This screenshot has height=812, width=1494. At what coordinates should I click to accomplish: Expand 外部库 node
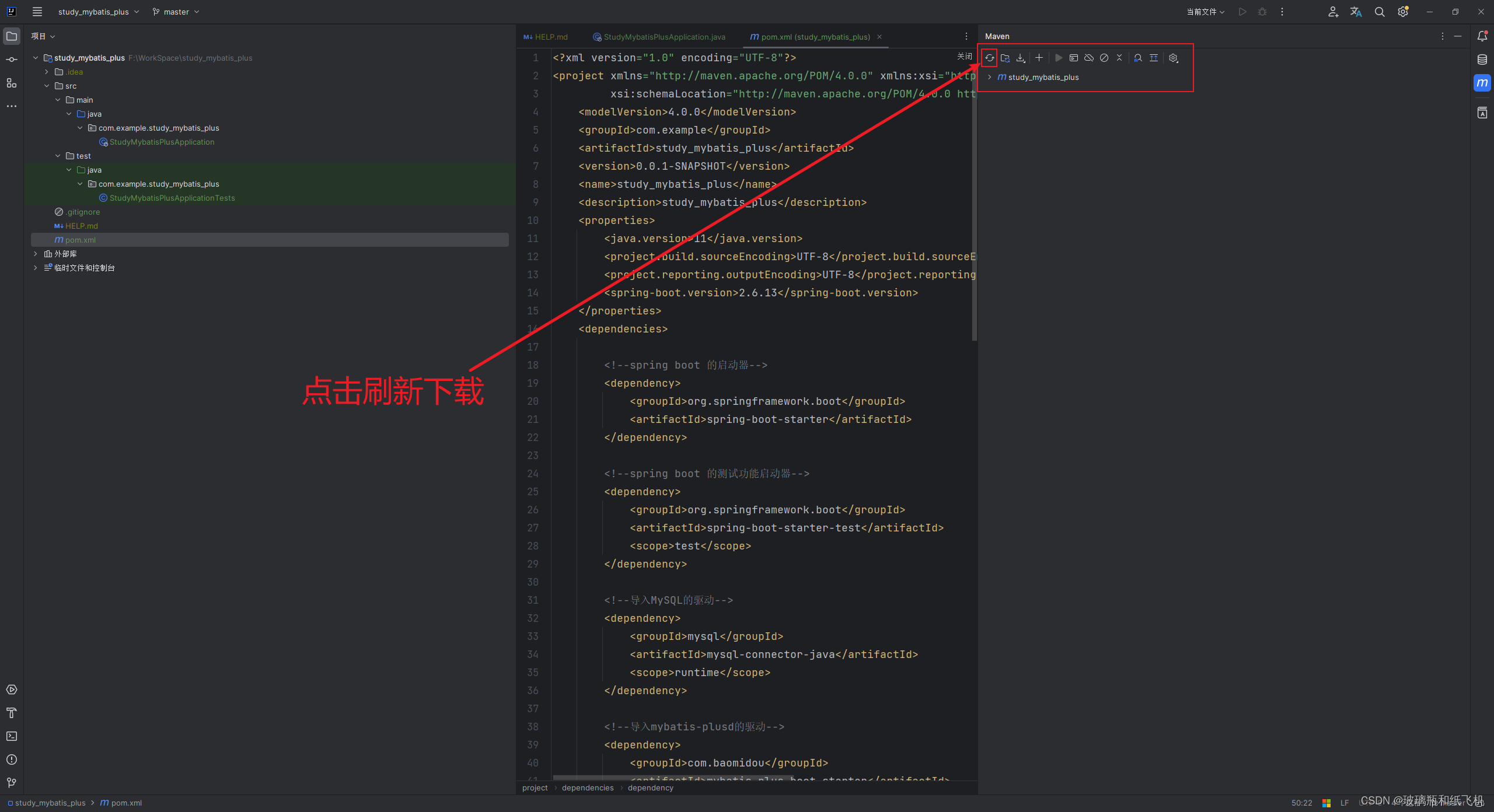coord(36,254)
